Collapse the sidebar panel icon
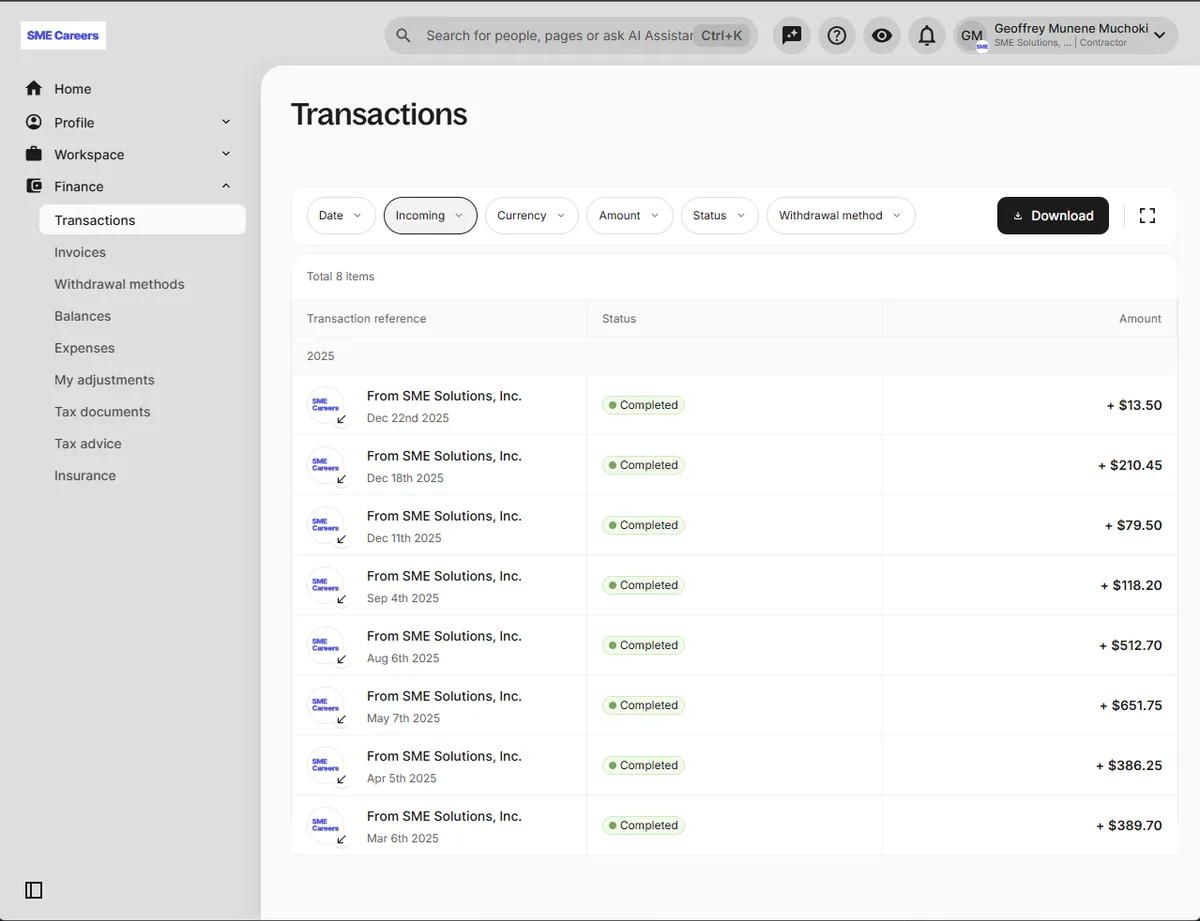Image resolution: width=1200 pixels, height=921 pixels. 34,890
